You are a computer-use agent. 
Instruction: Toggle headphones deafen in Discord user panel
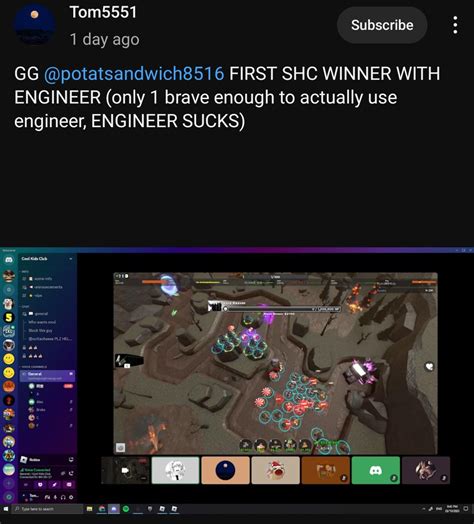tap(63, 497)
